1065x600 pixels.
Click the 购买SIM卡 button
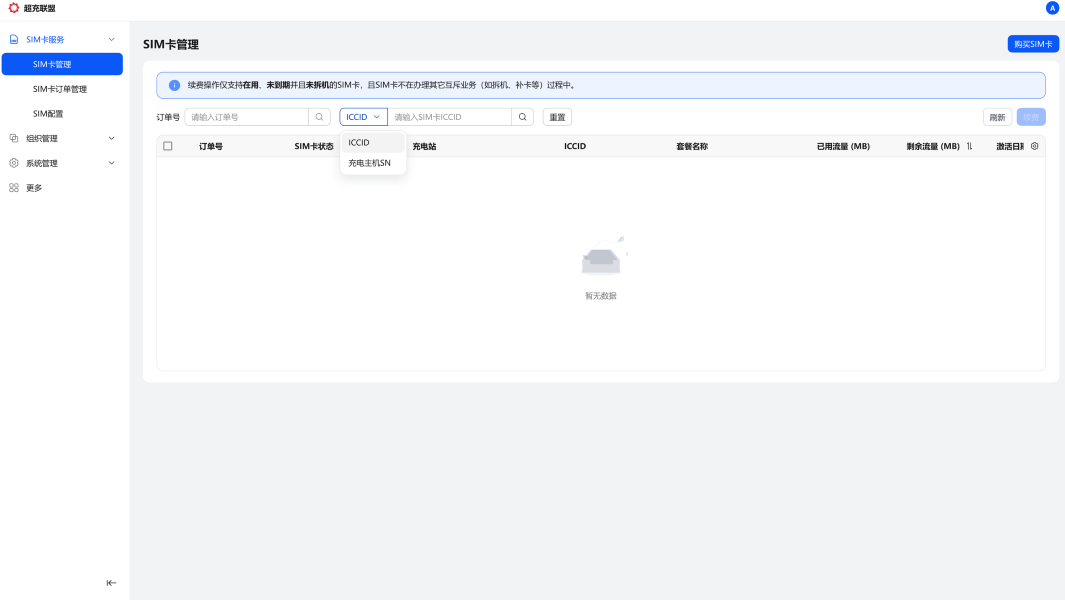tap(1033, 44)
